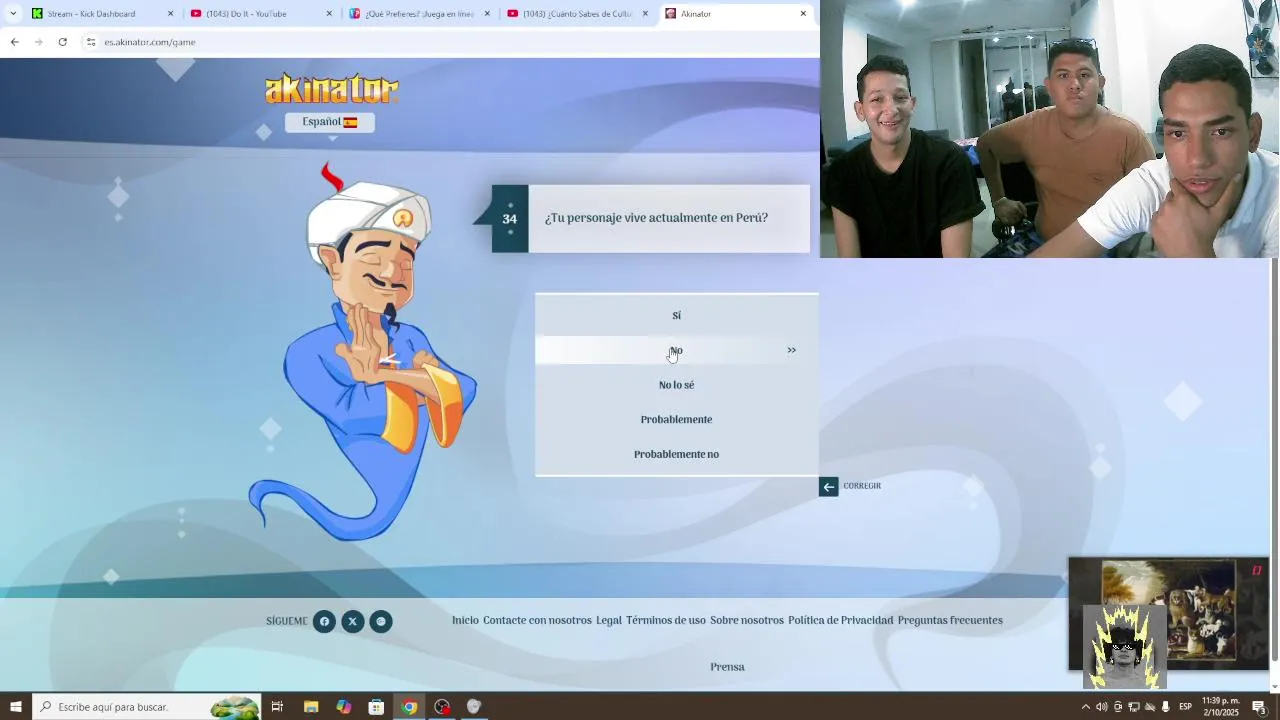
Task: Open Akinator's X (Twitter) icon
Action: pyautogui.click(x=352, y=621)
